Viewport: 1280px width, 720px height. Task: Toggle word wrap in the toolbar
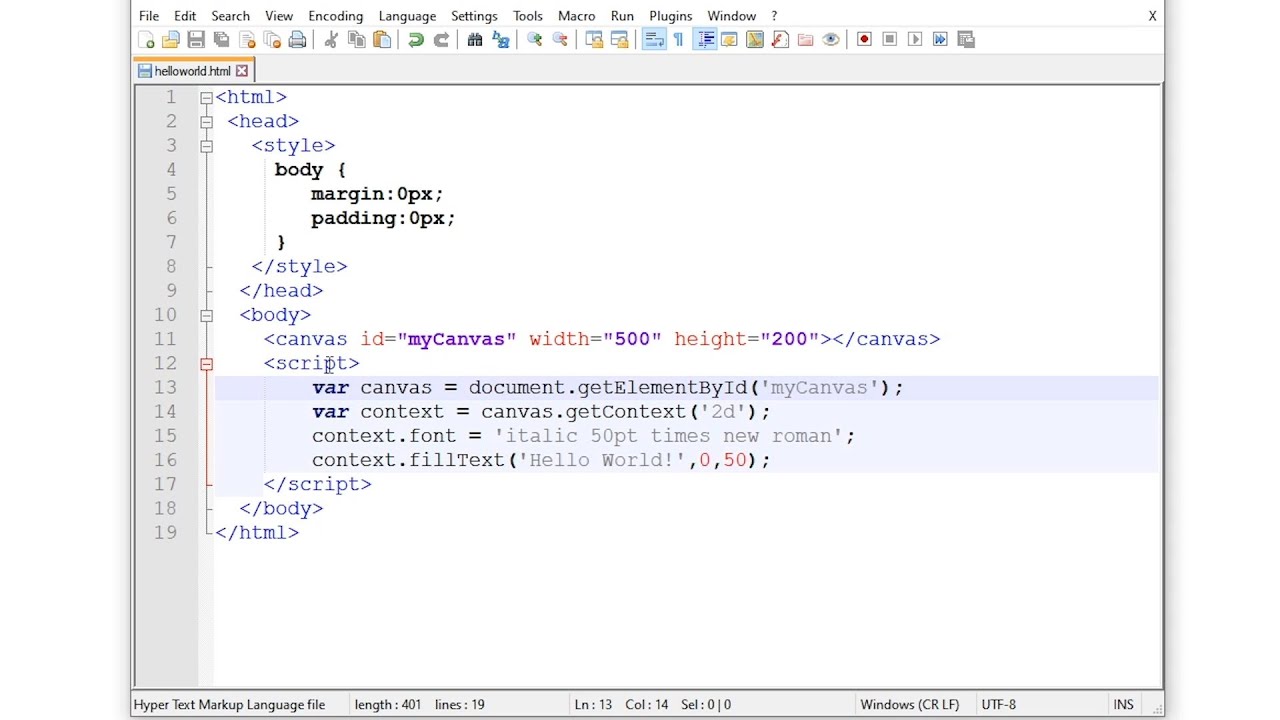654,39
